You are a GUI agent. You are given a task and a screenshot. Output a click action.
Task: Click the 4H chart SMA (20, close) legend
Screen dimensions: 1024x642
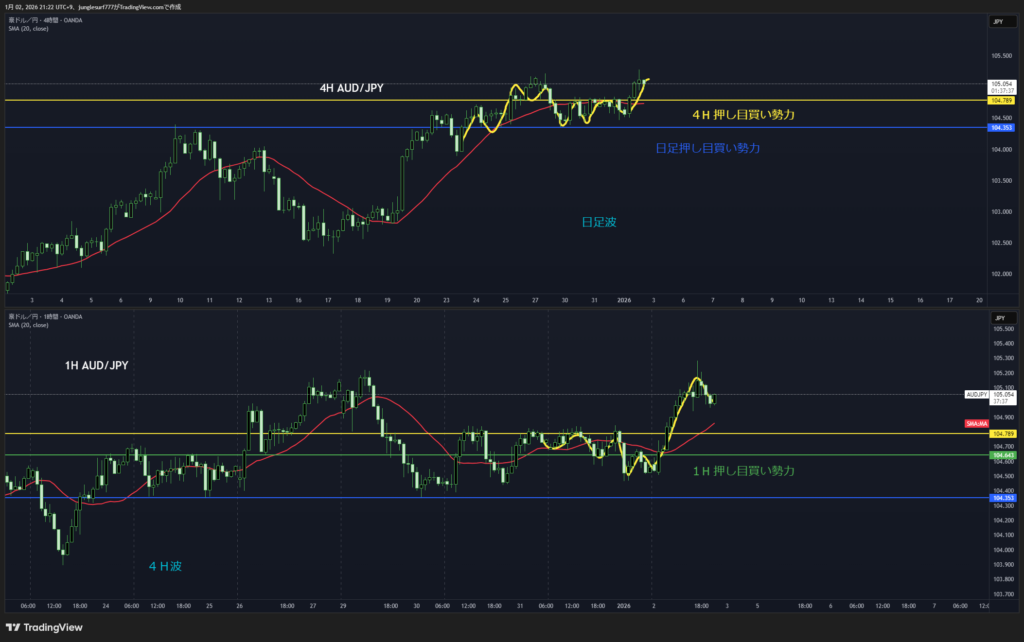point(27,28)
